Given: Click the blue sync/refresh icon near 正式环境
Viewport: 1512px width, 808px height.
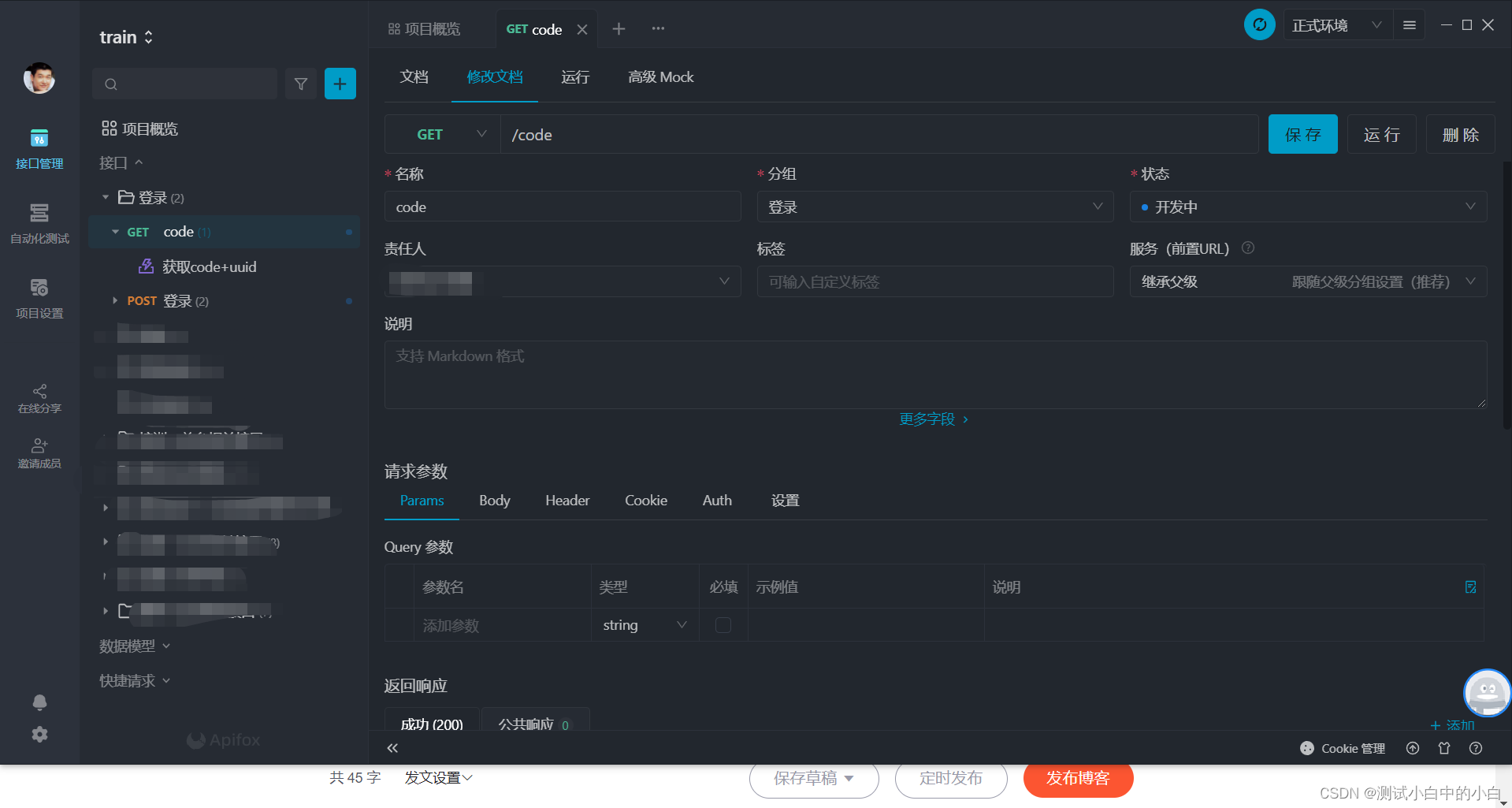Looking at the screenshot, I should click(1259, 24).
